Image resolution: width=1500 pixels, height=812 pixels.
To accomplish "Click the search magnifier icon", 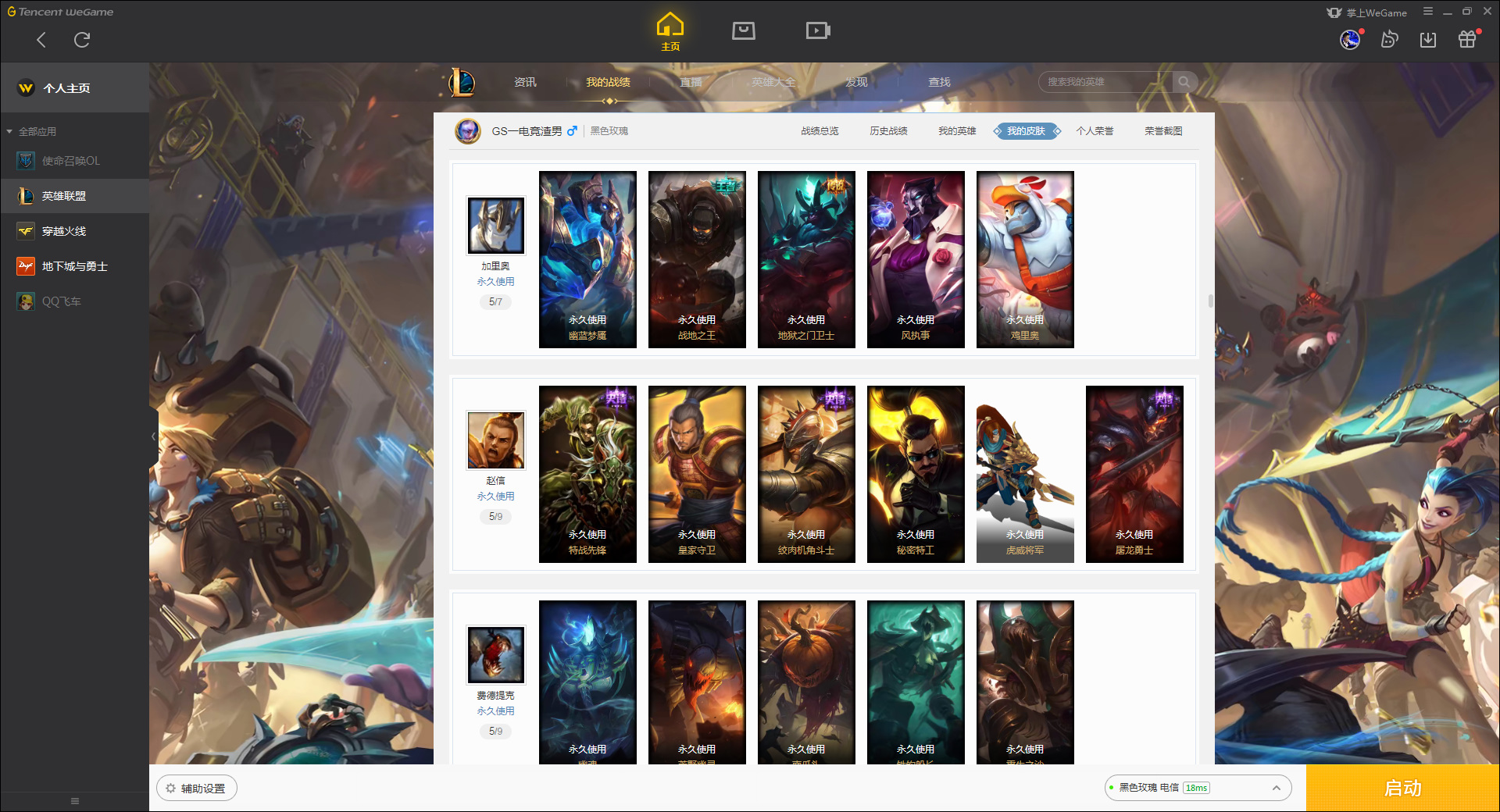I will 1184,82.
